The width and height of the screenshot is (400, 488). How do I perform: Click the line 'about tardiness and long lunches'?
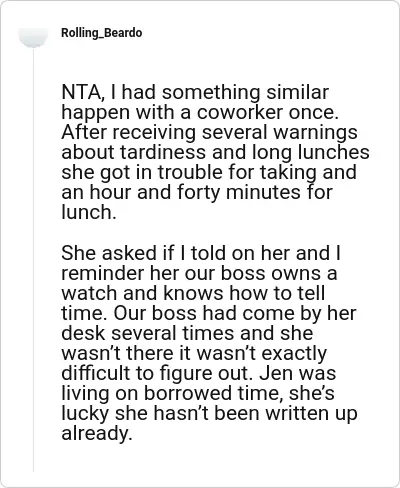tap(215, 152)
